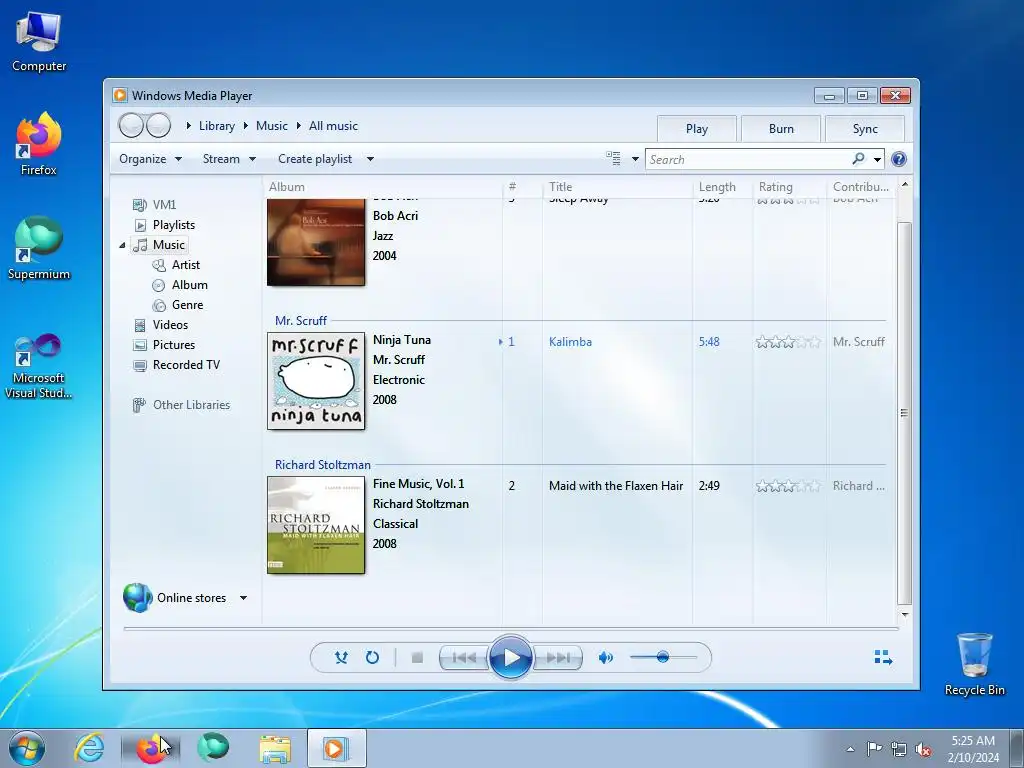Start playback with the round Play button
Screen dimensions: 1024x768
511,658
